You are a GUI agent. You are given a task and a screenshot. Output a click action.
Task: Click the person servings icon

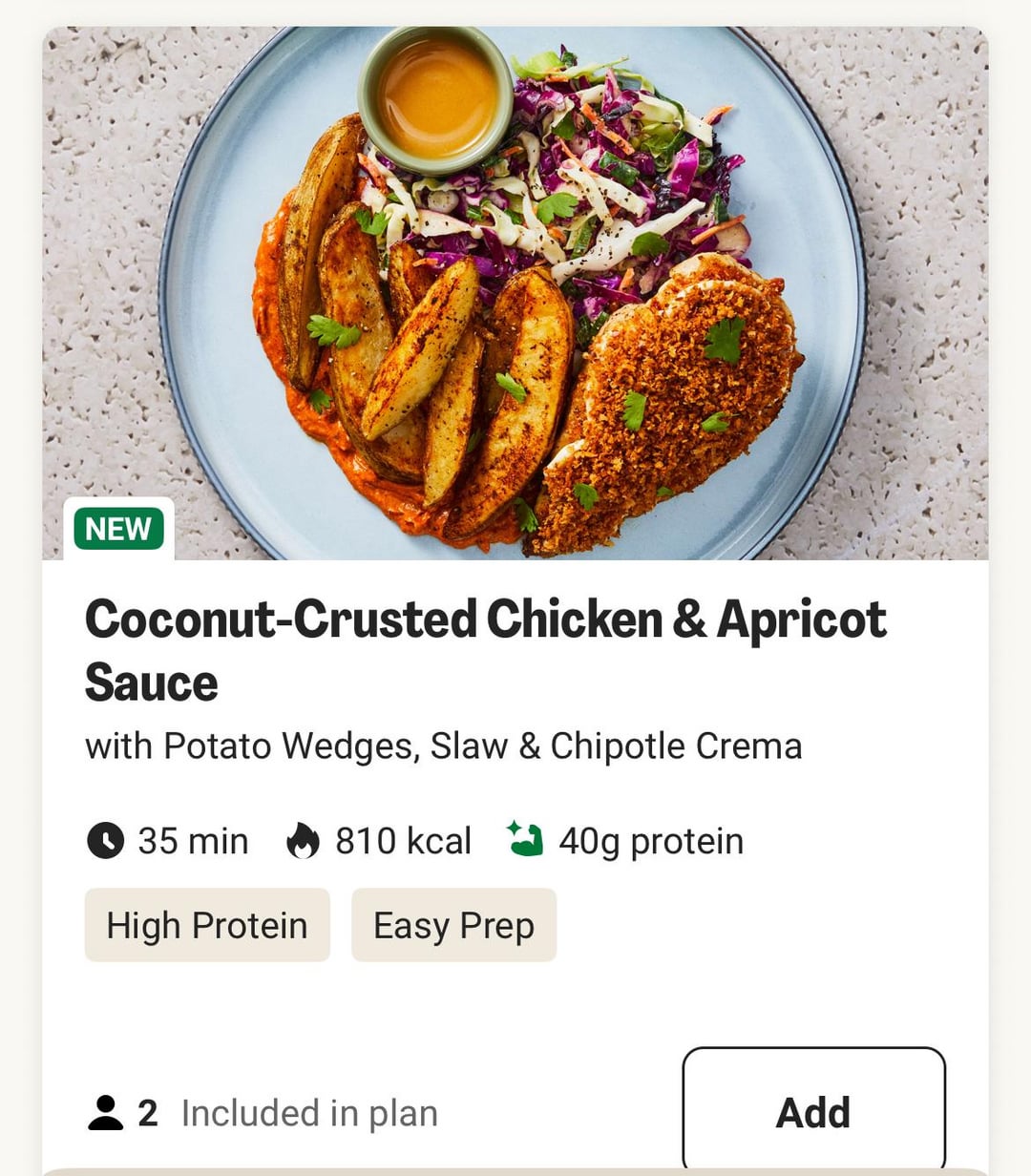click(x=105, y=1113)
